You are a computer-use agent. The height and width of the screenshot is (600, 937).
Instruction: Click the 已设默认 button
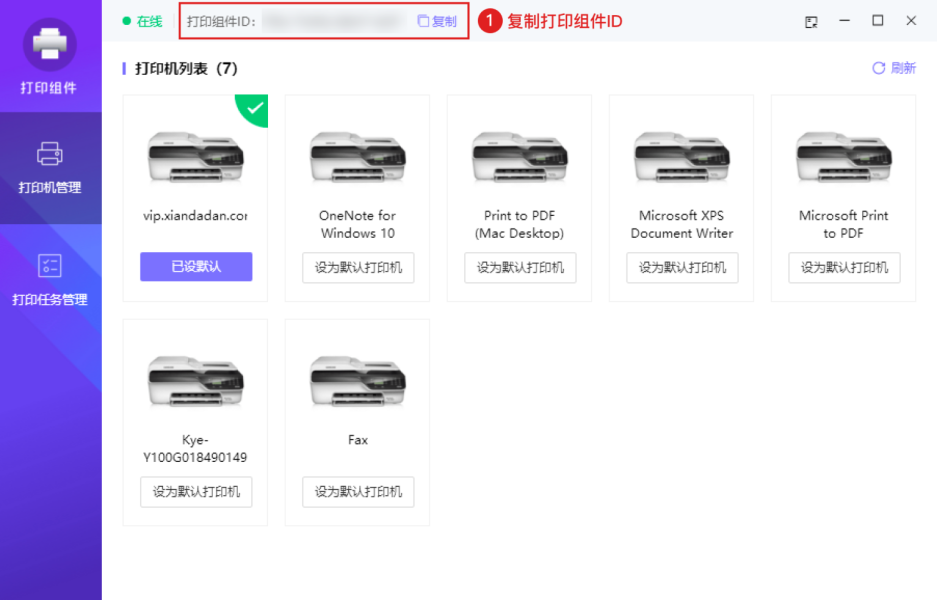[196, 267]
